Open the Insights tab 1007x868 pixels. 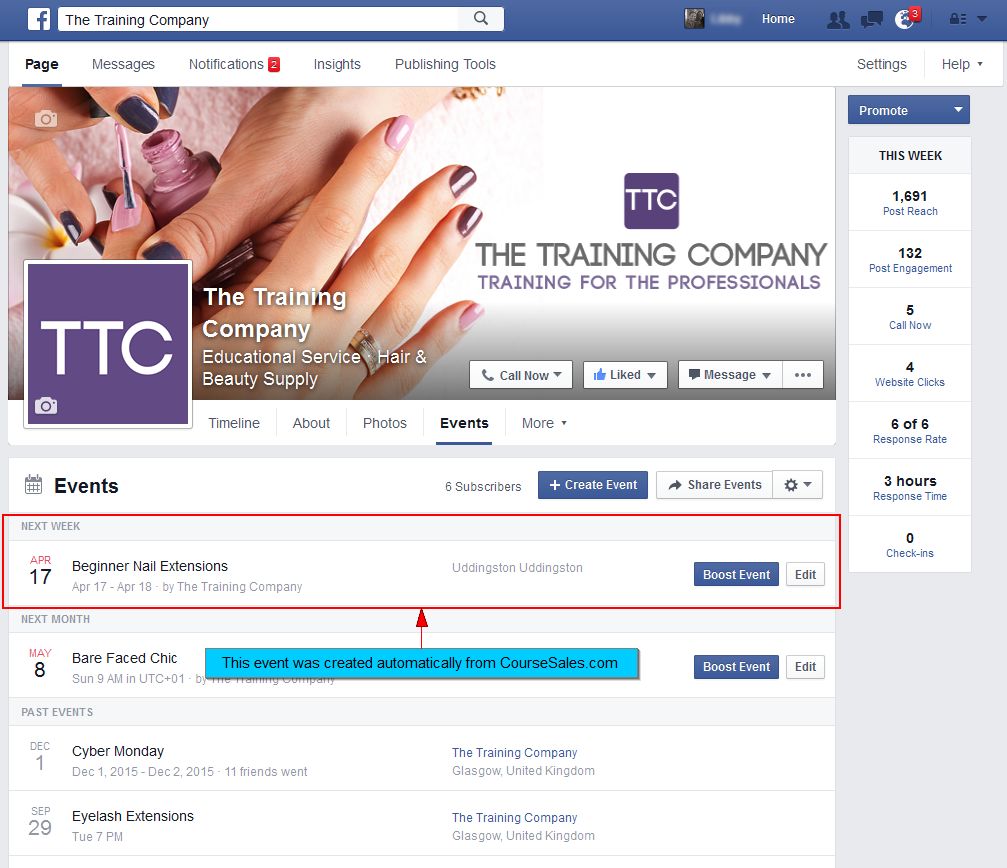337,64
